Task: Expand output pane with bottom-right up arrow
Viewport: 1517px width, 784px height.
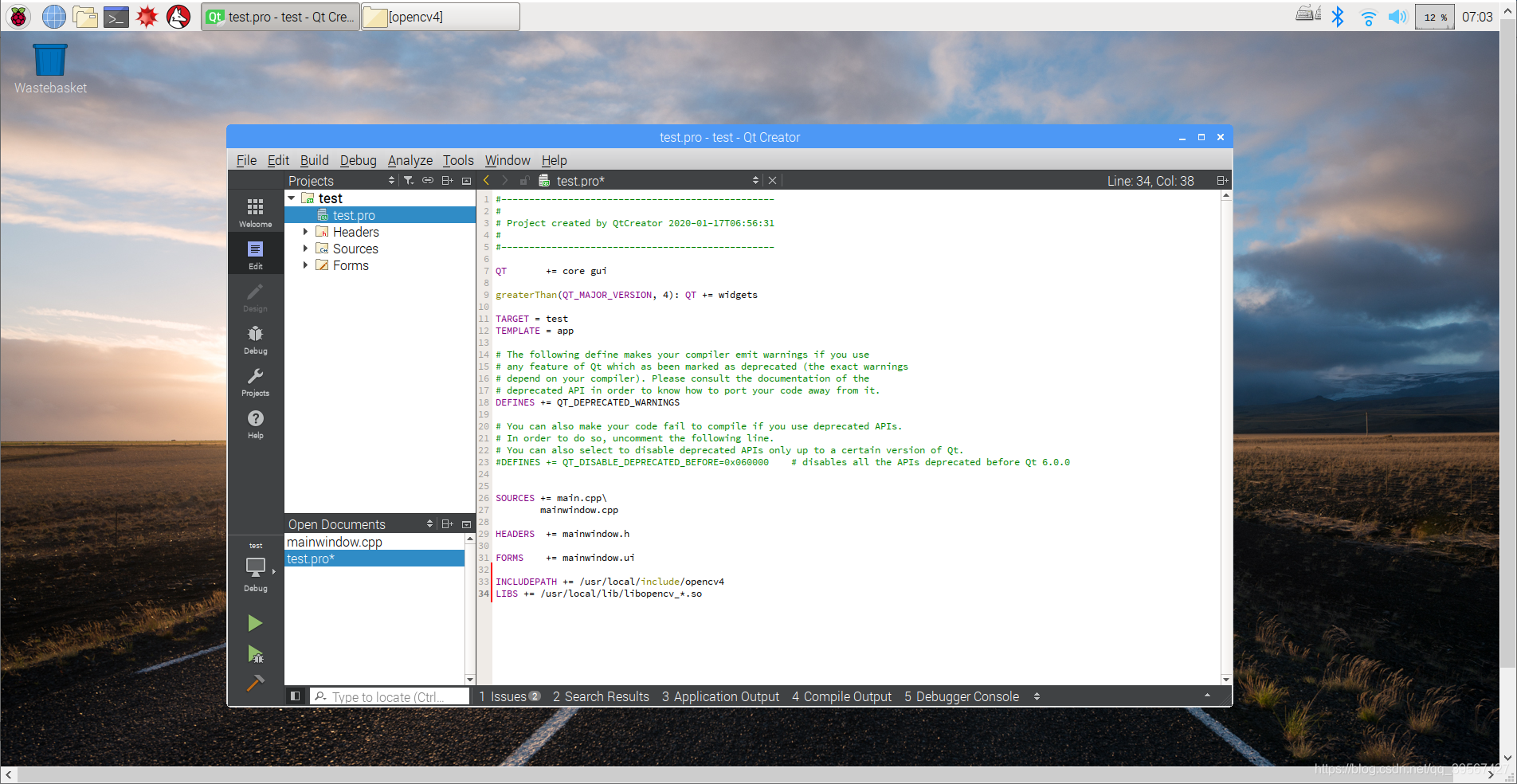Action: click(1207, 696)
